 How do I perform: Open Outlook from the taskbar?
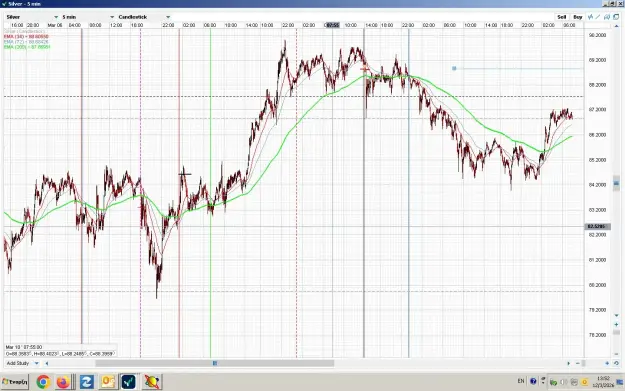pyautogui.click(x=108, y=382)
